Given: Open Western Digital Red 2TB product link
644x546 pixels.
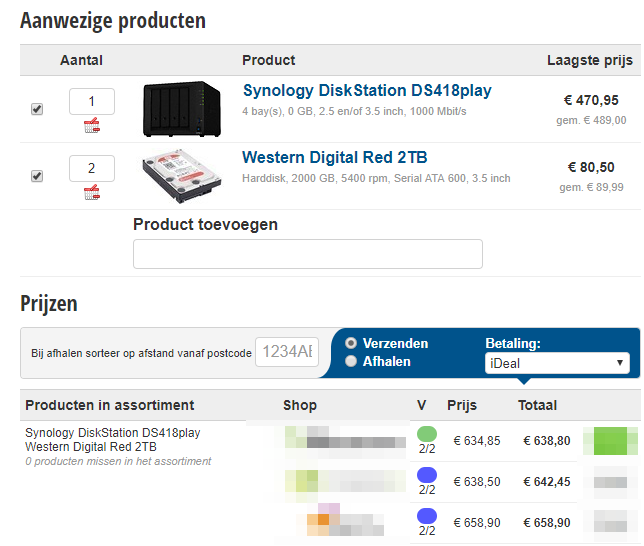Looking at the screenshot, I should tap(336, 158).
